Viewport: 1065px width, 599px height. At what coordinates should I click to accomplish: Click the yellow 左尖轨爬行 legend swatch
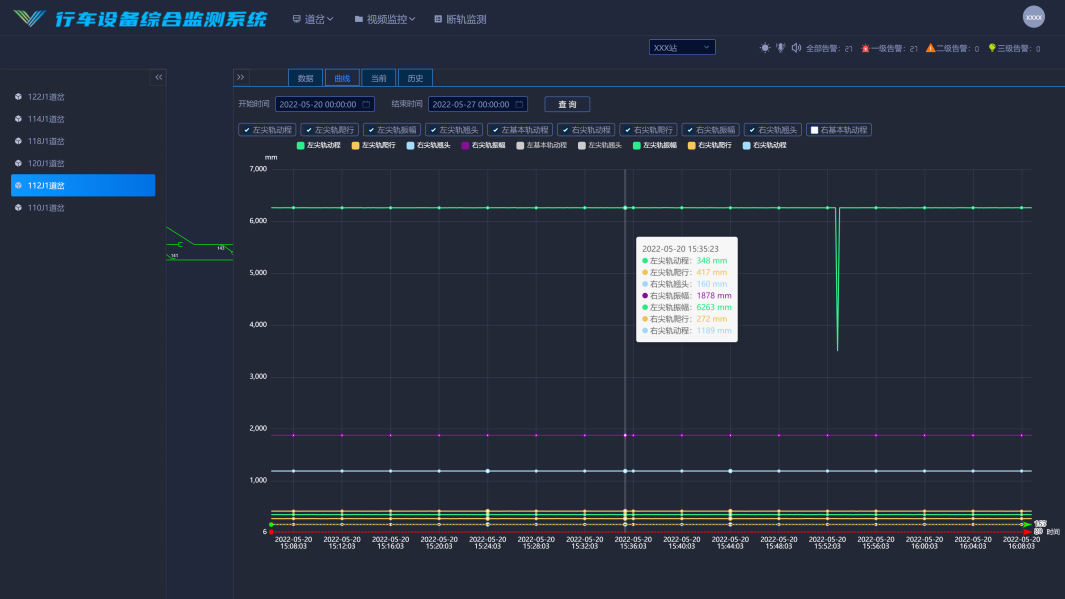355,145
